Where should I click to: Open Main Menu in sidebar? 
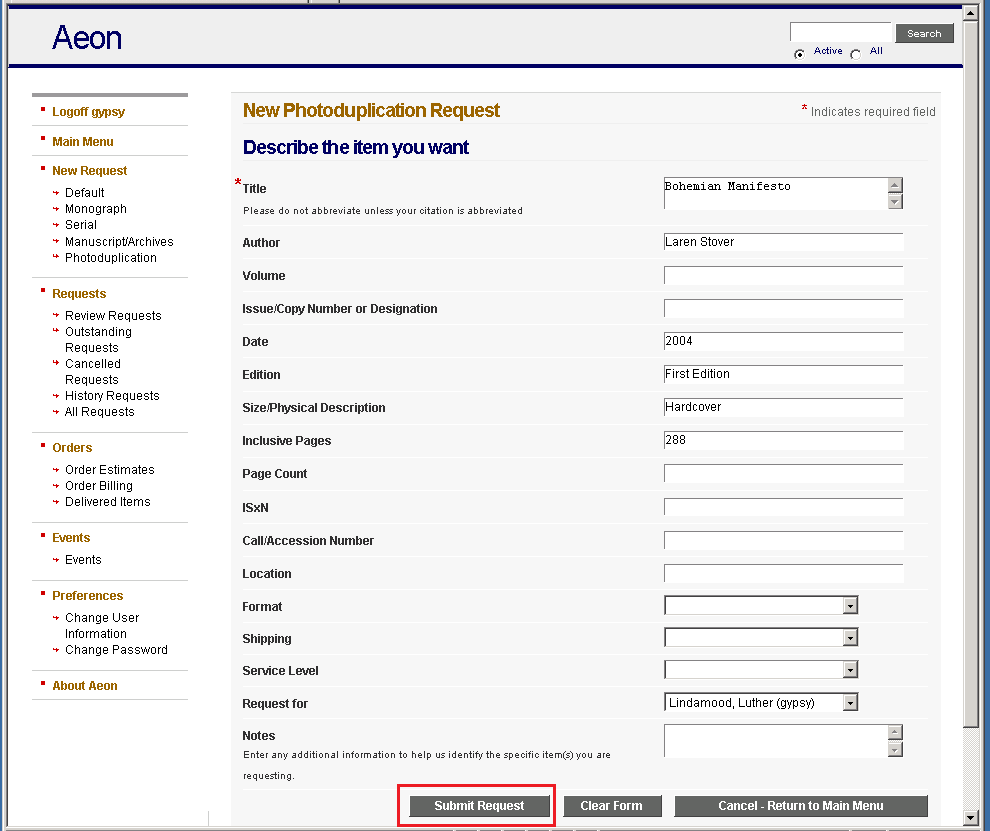[x=83, y=141]
